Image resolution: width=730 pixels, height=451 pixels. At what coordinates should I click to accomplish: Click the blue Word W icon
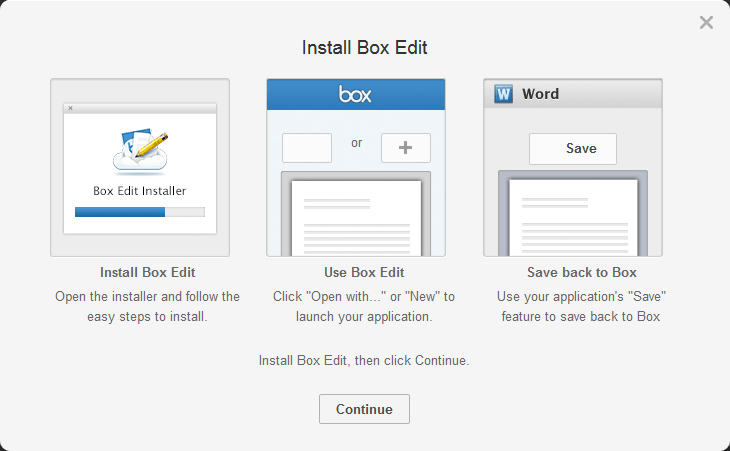point(503,94)
